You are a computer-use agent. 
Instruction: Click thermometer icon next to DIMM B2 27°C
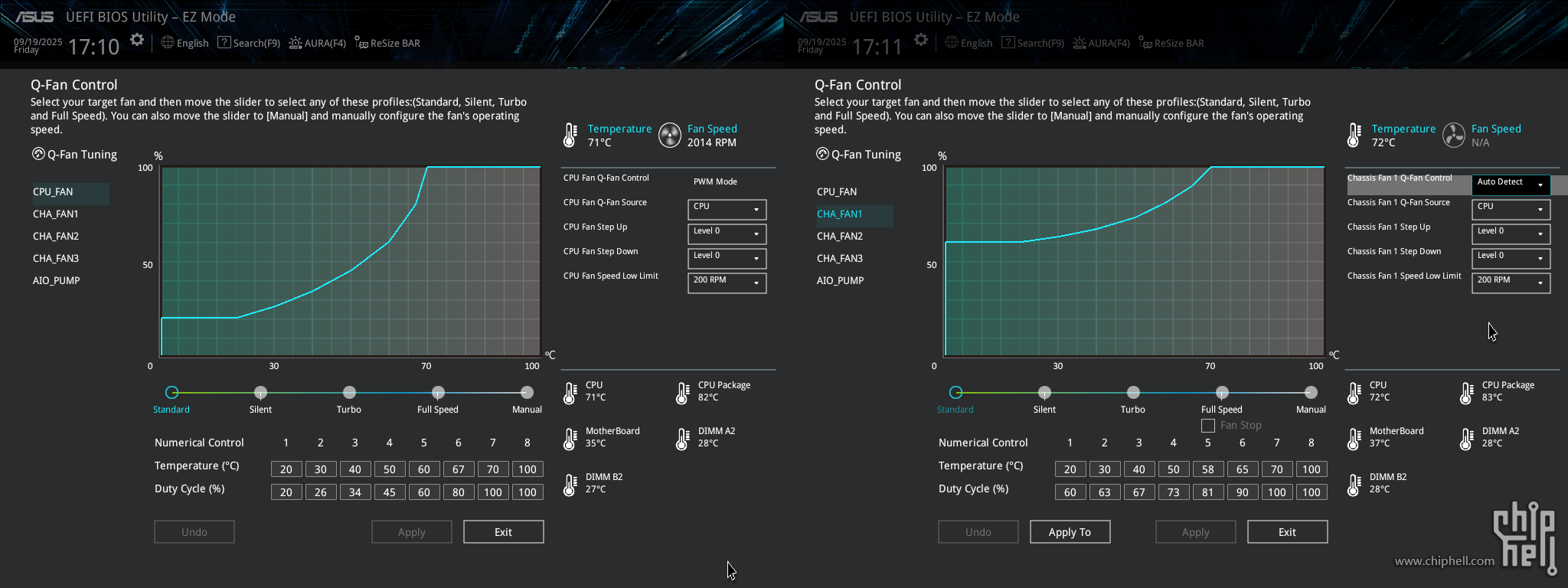[x=570, y=485]
